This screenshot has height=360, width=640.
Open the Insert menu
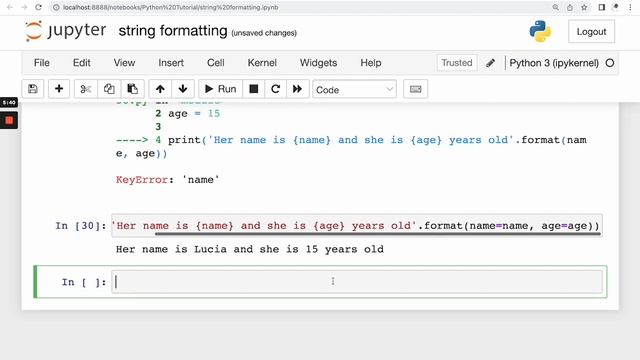[x=171, y=63]
